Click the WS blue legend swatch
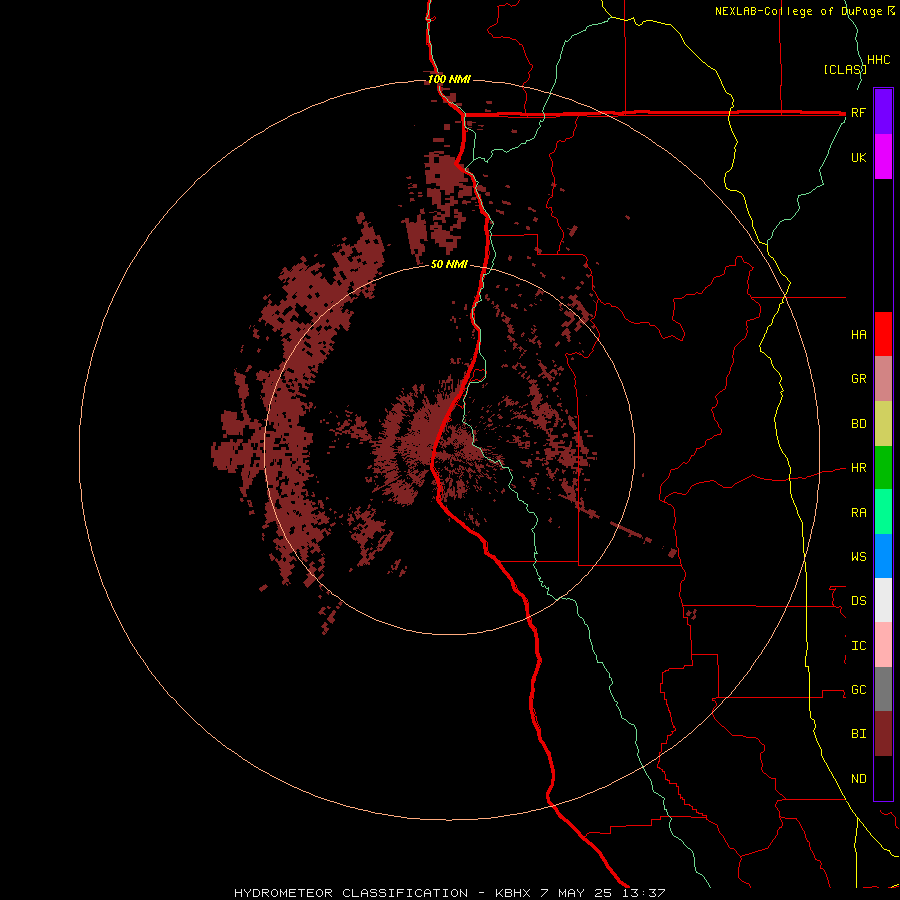900x900 pixels. 883,556
